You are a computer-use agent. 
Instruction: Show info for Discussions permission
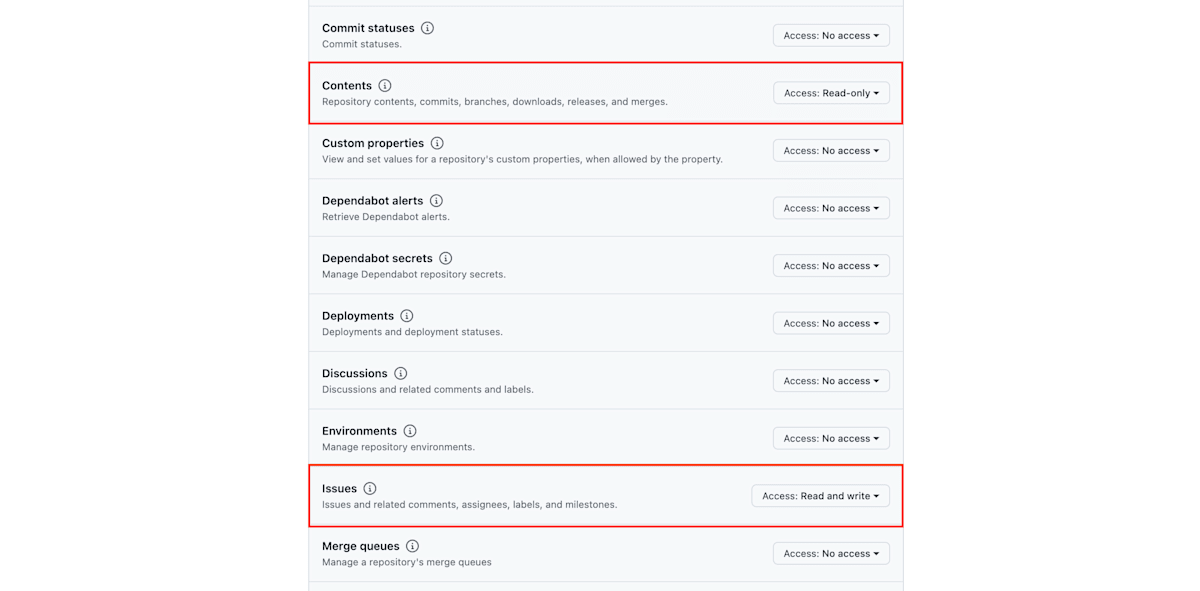pyautogui.click(x=400, y=373)
